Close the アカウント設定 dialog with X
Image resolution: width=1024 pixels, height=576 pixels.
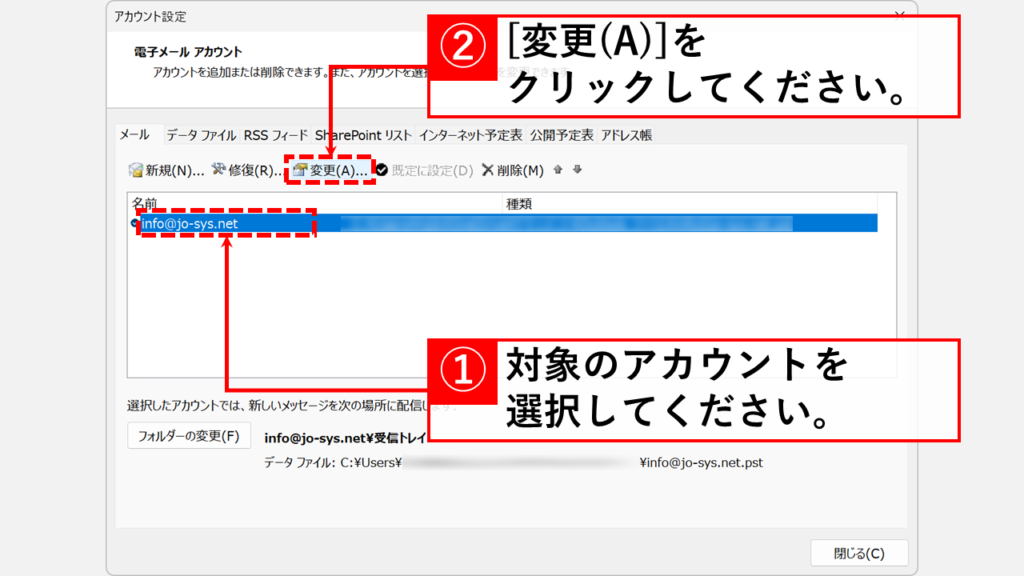click(899, 16)
